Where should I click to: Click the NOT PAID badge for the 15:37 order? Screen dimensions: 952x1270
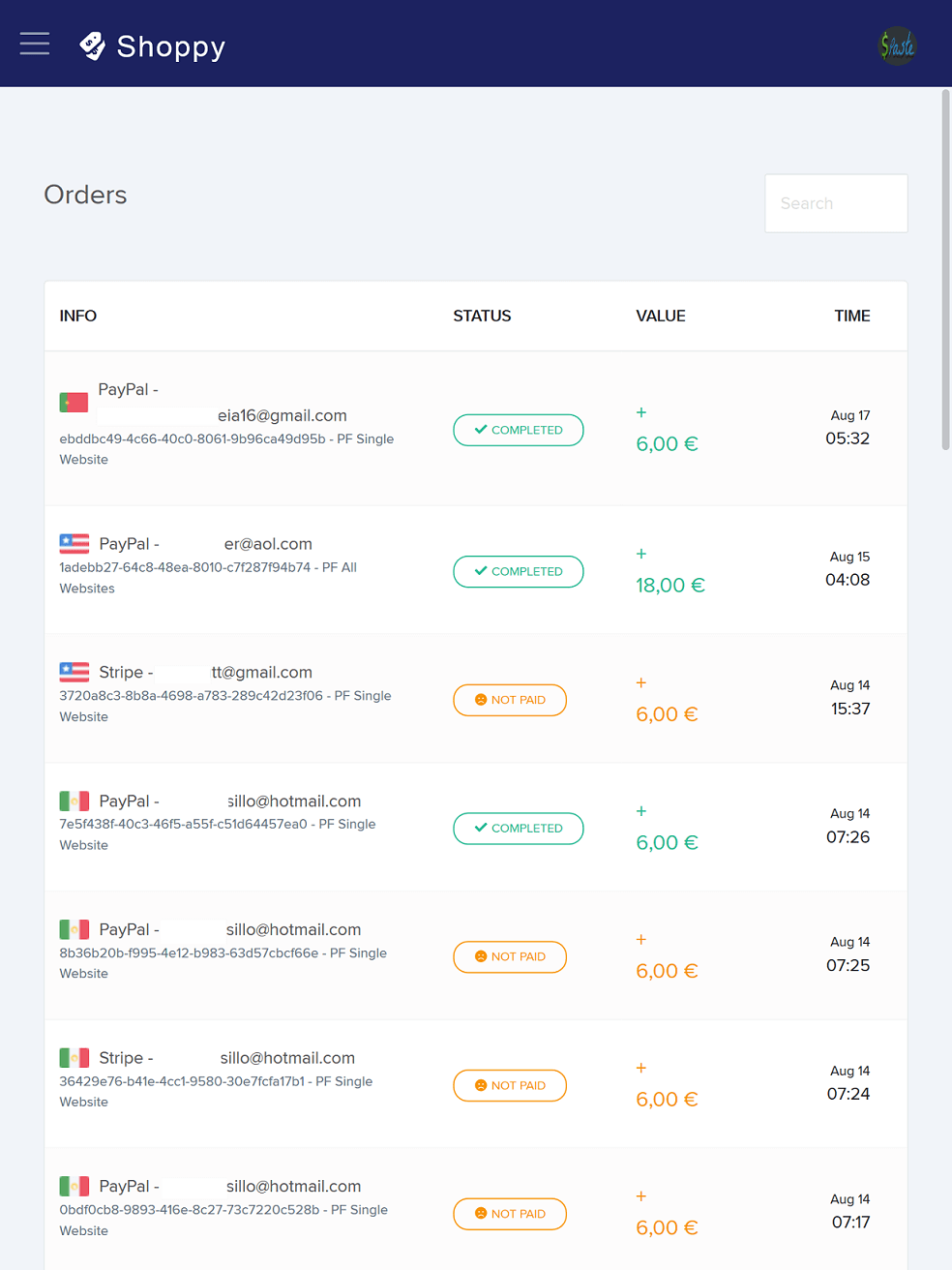coord(510,700)
